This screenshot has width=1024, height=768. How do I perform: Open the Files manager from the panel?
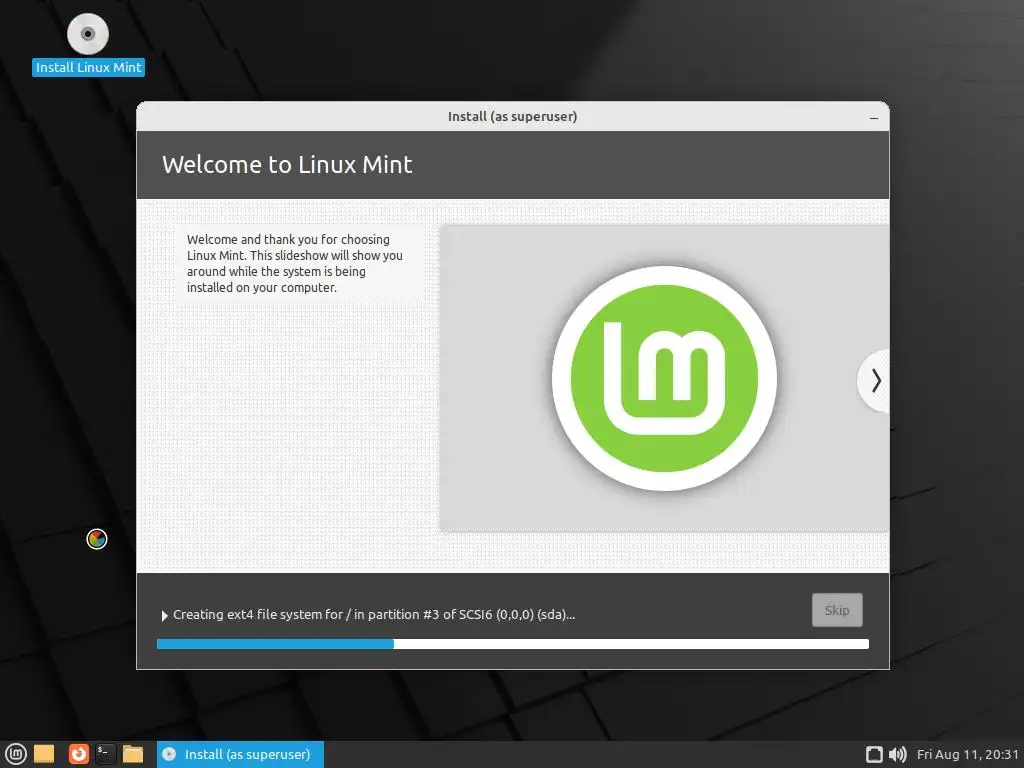(x=133, y=754)
